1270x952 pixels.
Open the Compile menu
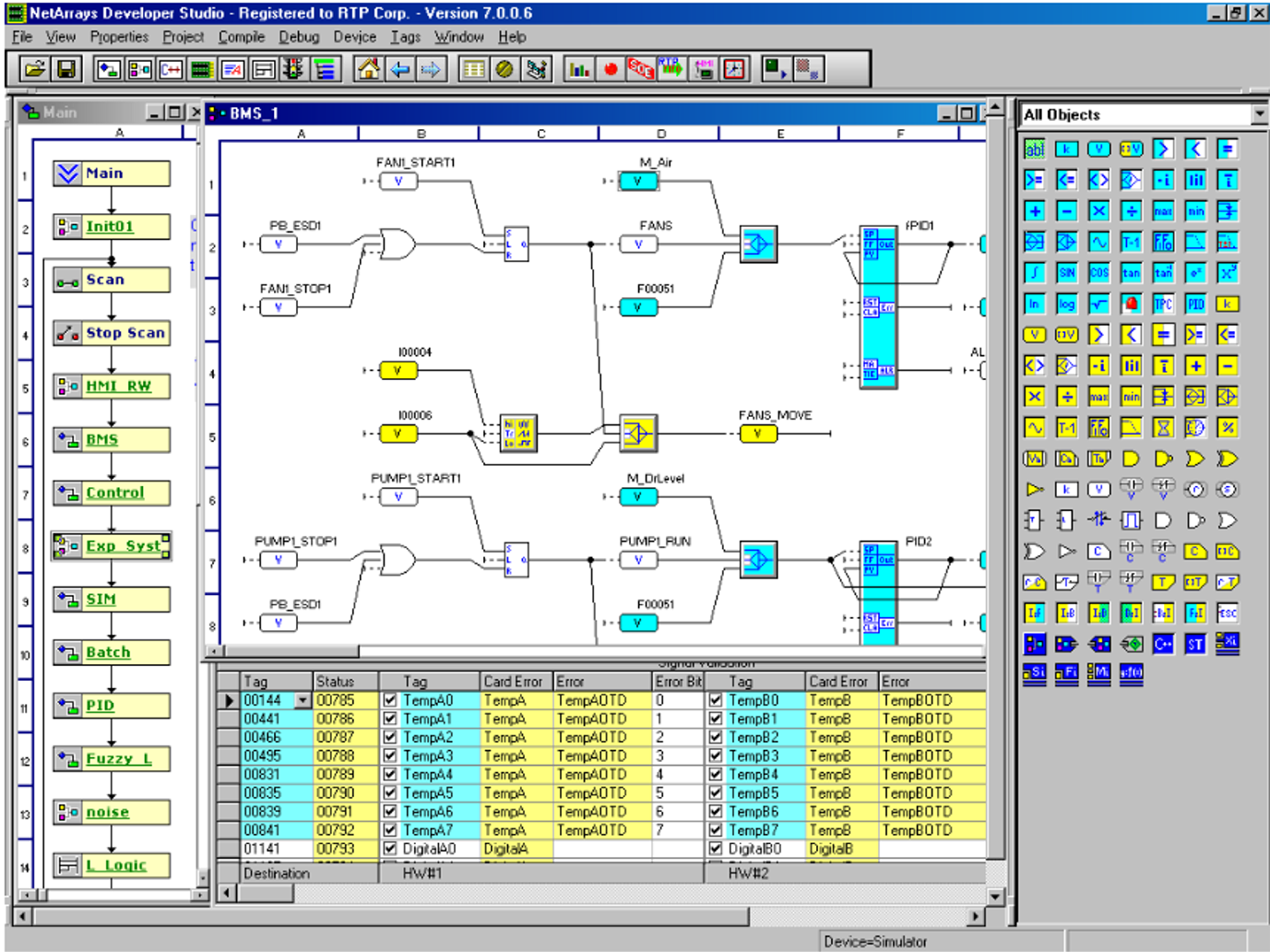[241, 37]
